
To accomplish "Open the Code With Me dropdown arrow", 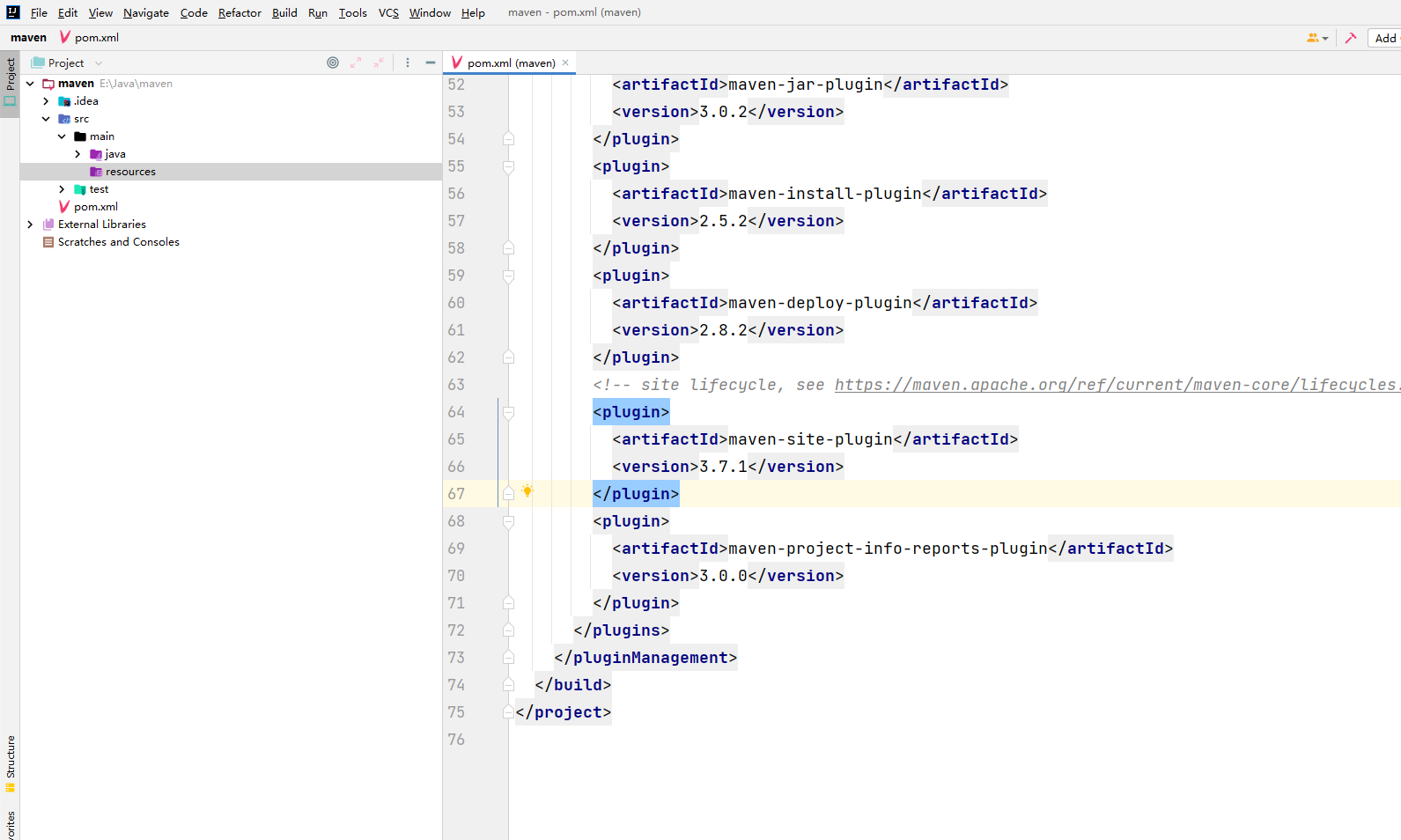I will (x=1325, y=39).
